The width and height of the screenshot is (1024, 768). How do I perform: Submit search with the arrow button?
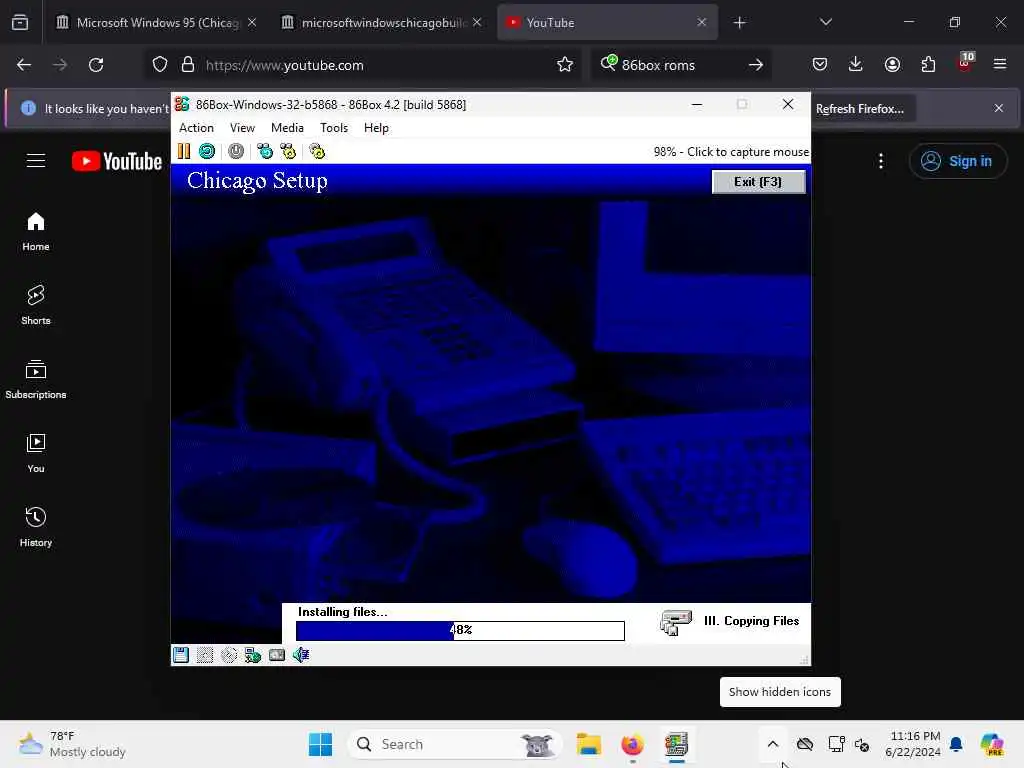pos(756,65)
